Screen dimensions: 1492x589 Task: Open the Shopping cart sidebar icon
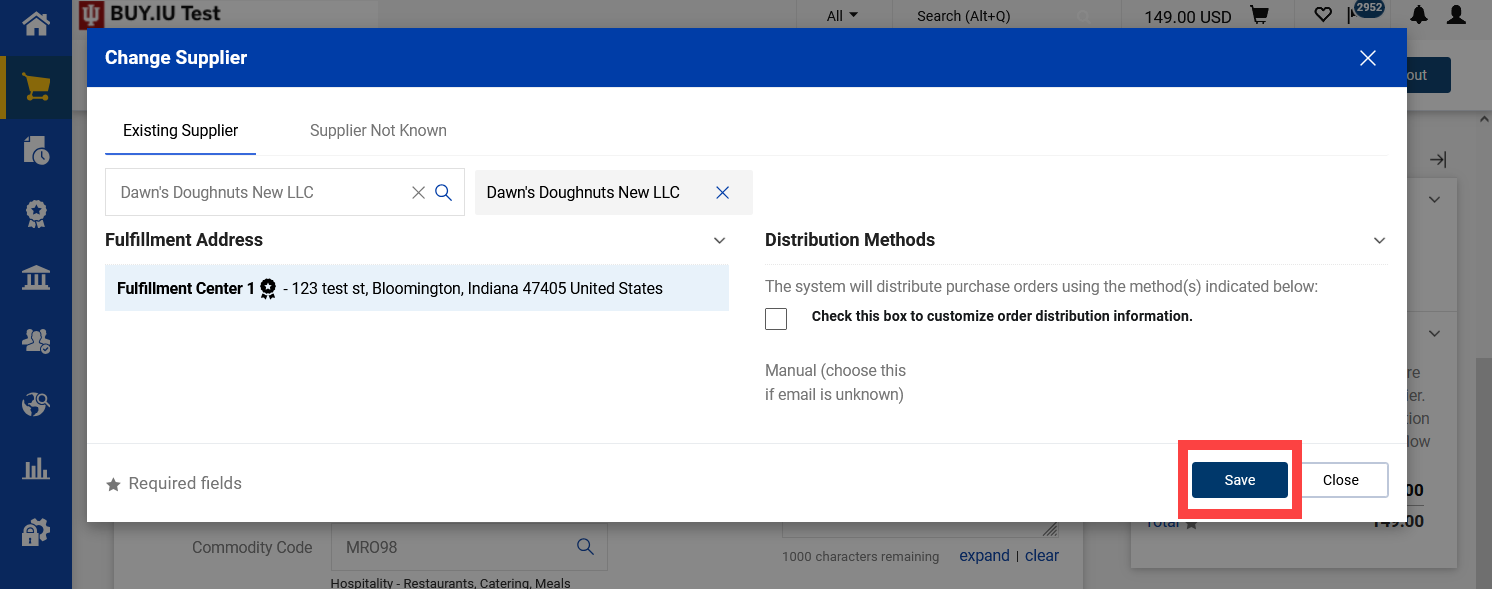pyautogui.click(x=36, y=87)
